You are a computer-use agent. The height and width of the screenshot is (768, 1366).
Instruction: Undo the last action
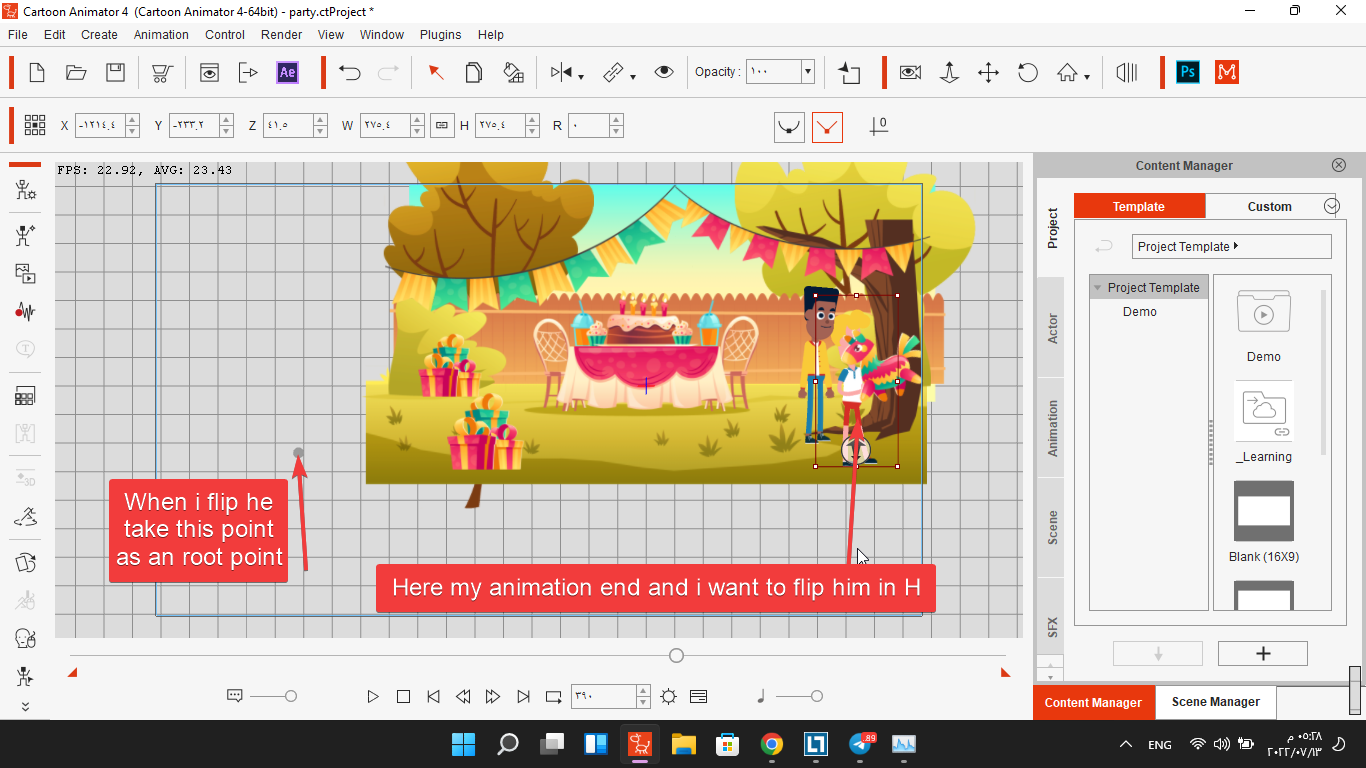click(x=349, y=72)
